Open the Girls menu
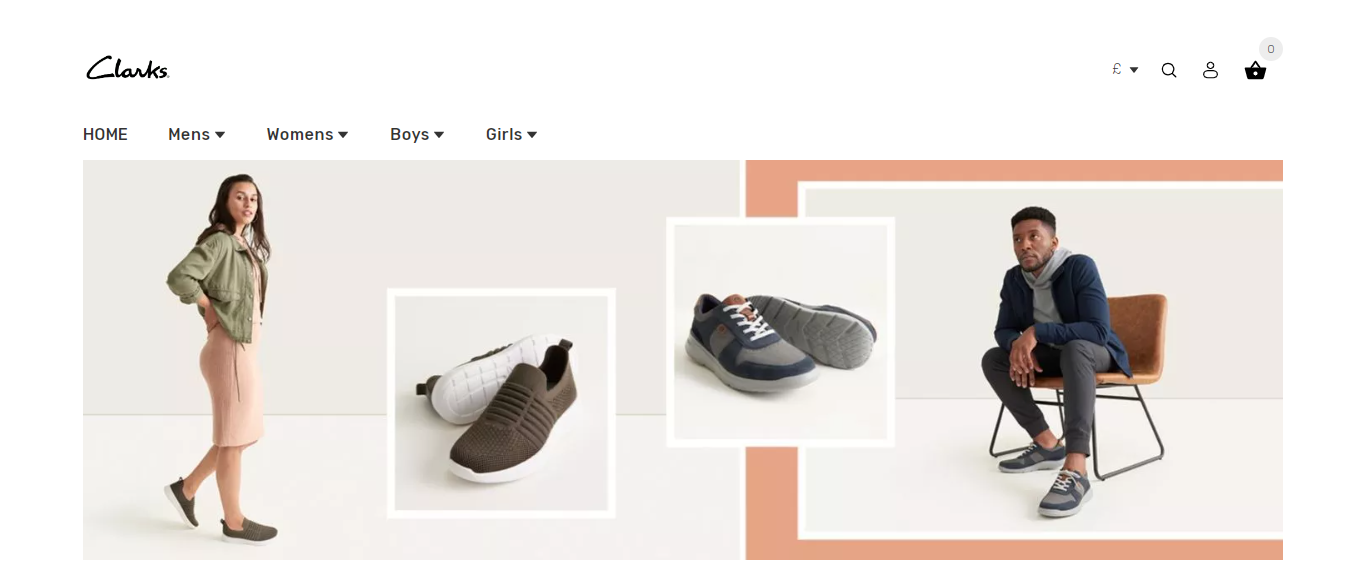The height and width of the screenshot is (578, 1366). click(x=504, y=134)
